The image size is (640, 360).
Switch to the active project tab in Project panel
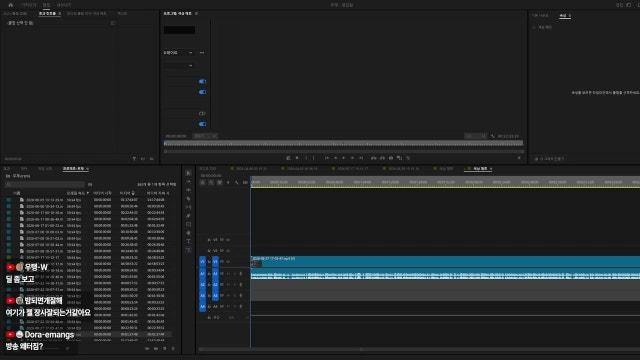73,169
